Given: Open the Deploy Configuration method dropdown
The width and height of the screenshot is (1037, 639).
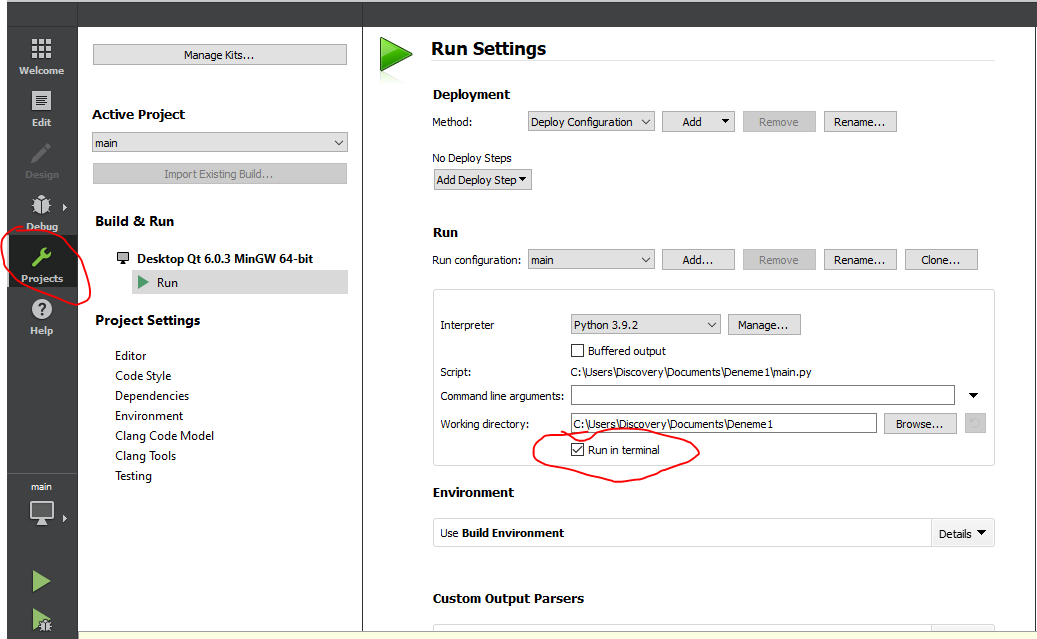Looking at the screenshot, I should pyautogui.click(x=591, y=122).
